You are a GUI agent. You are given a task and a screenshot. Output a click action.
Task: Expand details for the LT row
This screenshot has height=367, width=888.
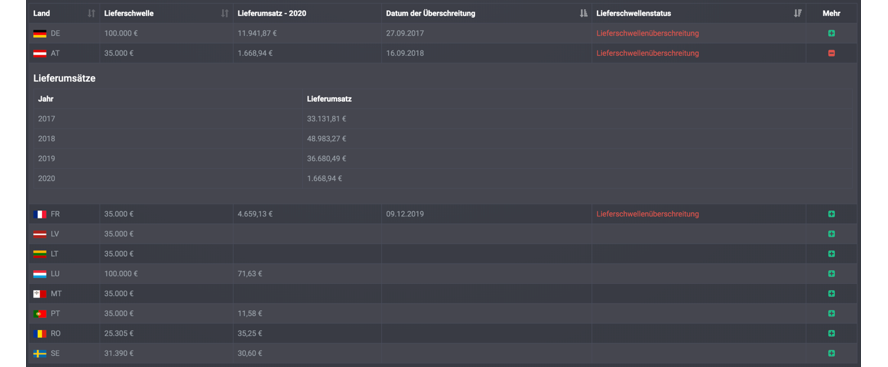coord(831,254)
